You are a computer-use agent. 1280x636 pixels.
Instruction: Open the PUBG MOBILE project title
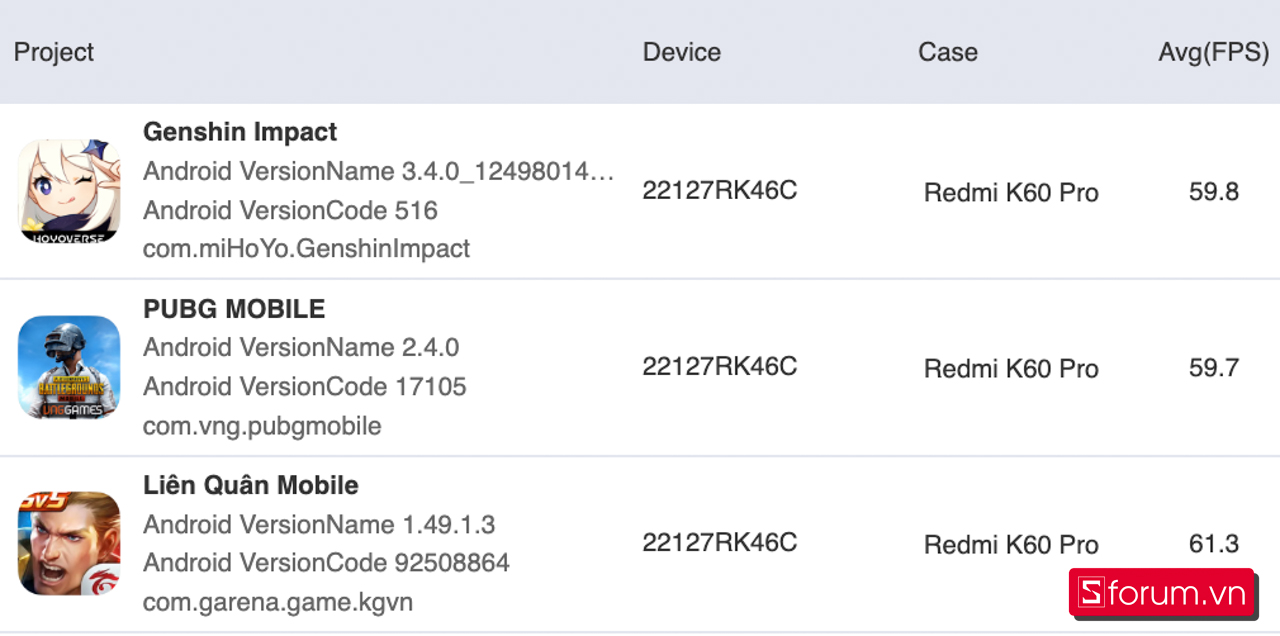[234, 309]
